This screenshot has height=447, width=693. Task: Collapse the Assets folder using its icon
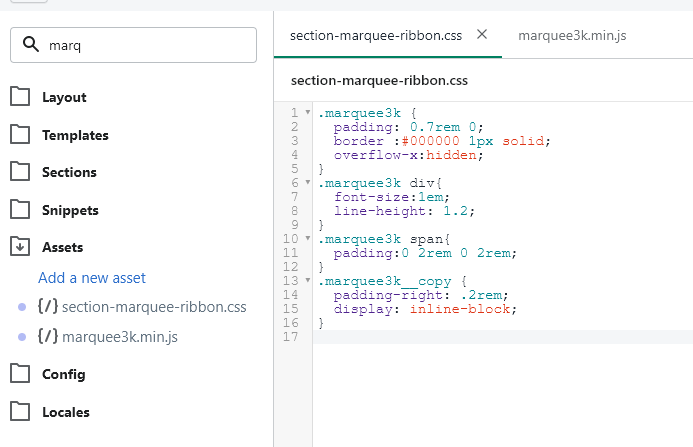point(20,247)
